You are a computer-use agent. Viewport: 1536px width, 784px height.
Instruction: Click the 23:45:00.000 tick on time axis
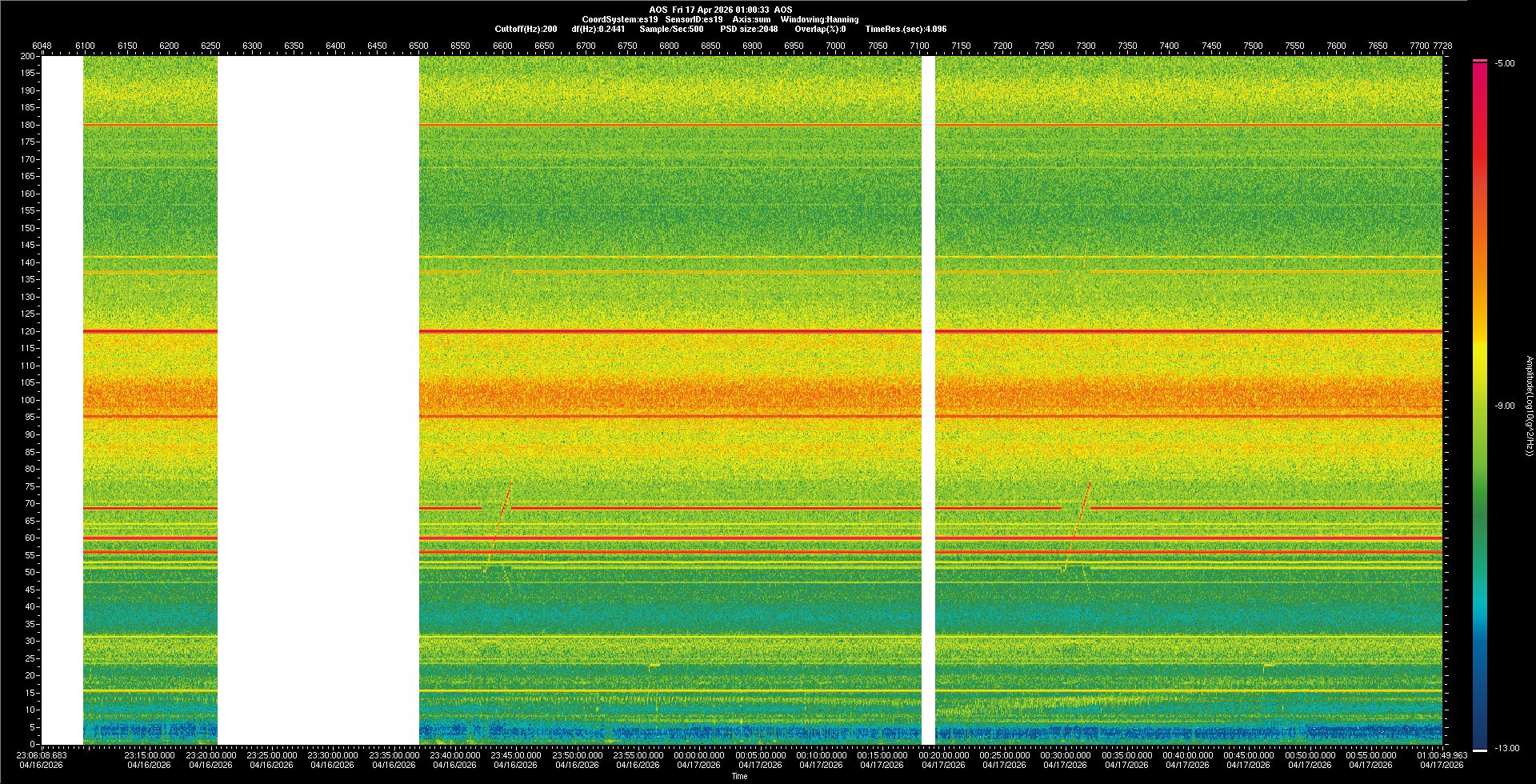pyautogui.click(x=515, y=755)
